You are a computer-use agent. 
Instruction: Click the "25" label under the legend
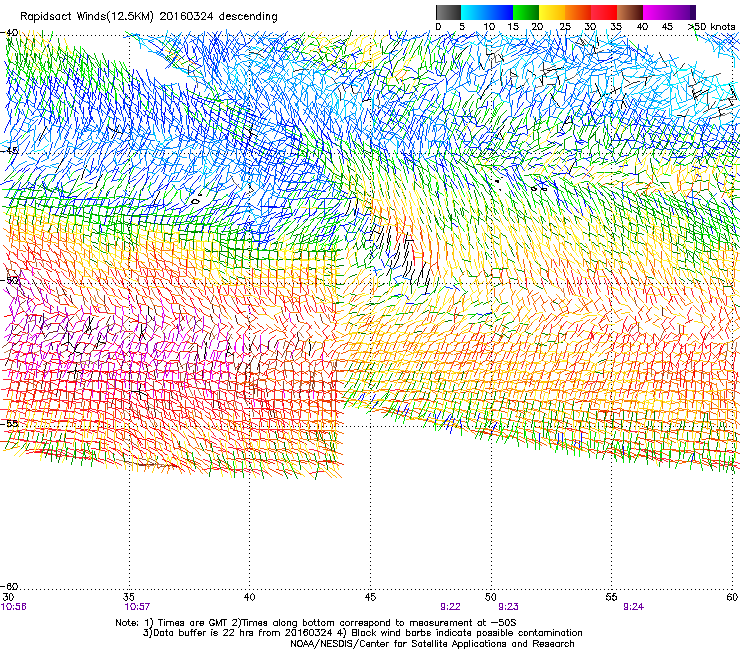565,27
